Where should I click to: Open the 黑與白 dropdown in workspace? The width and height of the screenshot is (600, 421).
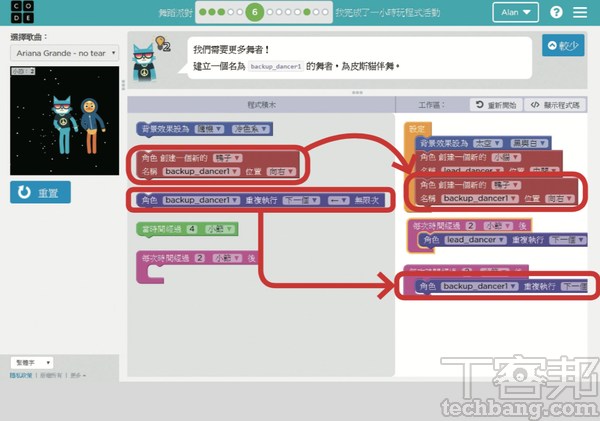529,144
